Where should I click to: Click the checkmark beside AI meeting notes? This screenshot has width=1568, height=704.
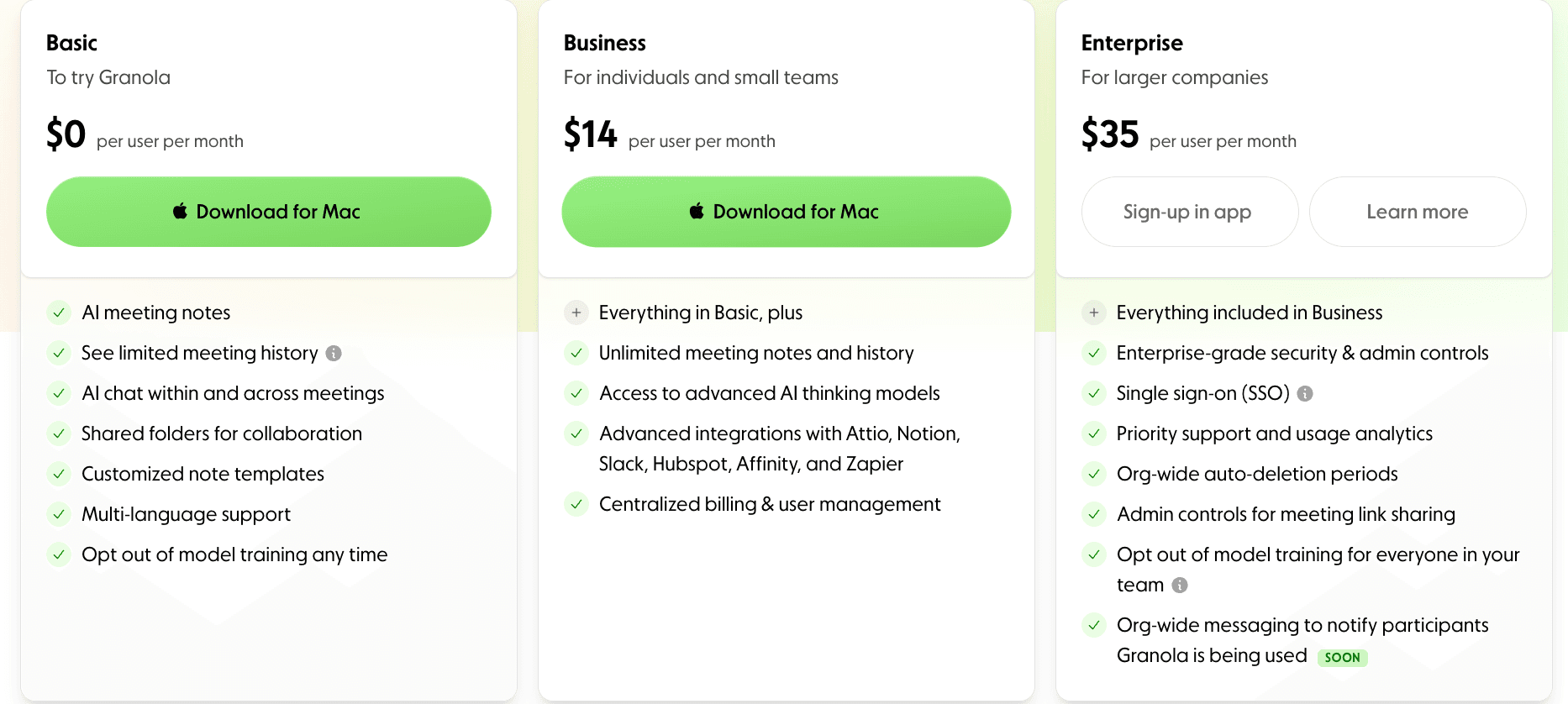(x=59, y=313)
